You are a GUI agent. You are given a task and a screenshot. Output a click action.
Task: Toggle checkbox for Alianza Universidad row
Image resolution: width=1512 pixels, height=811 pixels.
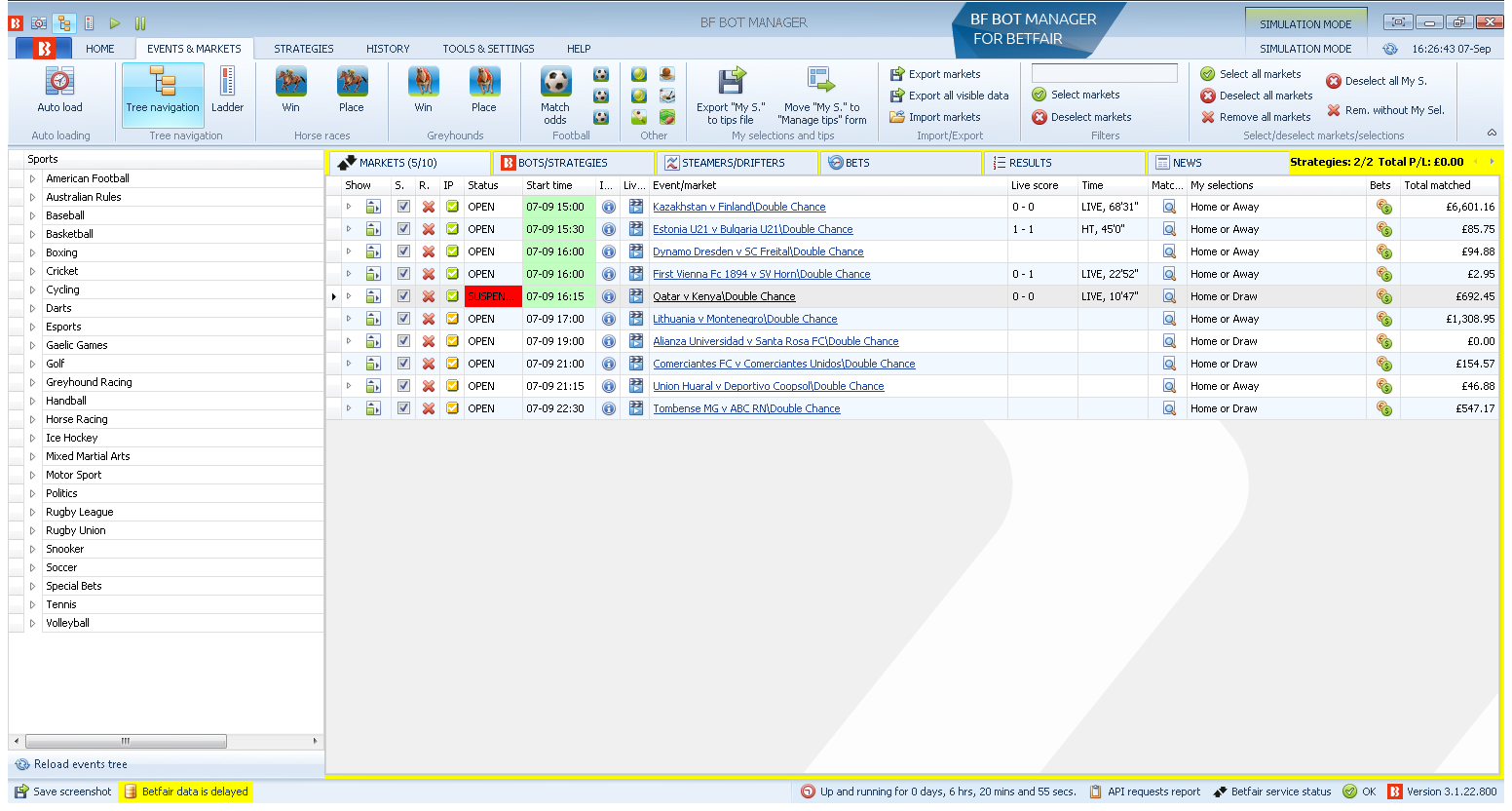click(x=403, y=341)
